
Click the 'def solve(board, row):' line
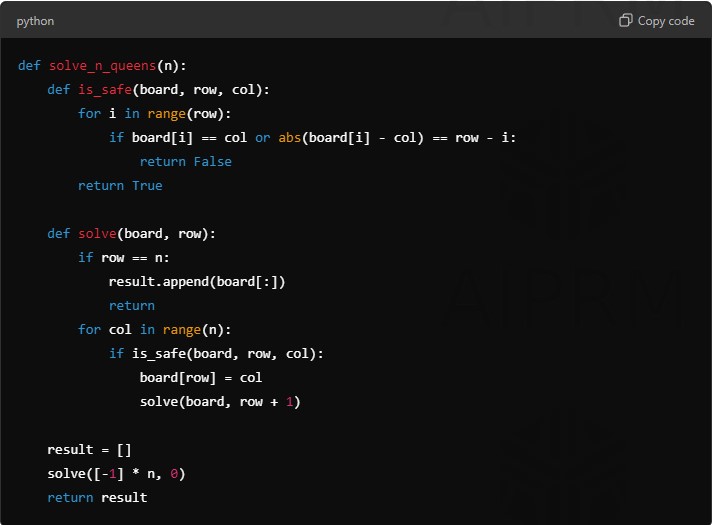131,234
